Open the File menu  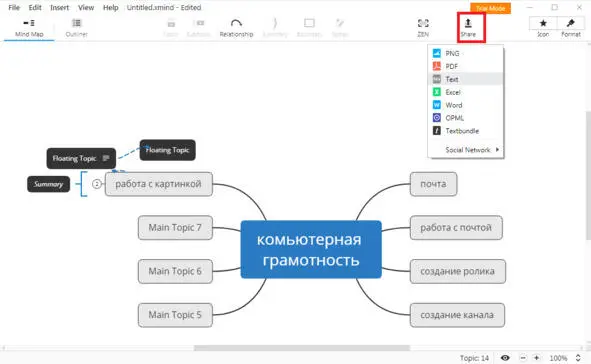click(x=14, y=8)
